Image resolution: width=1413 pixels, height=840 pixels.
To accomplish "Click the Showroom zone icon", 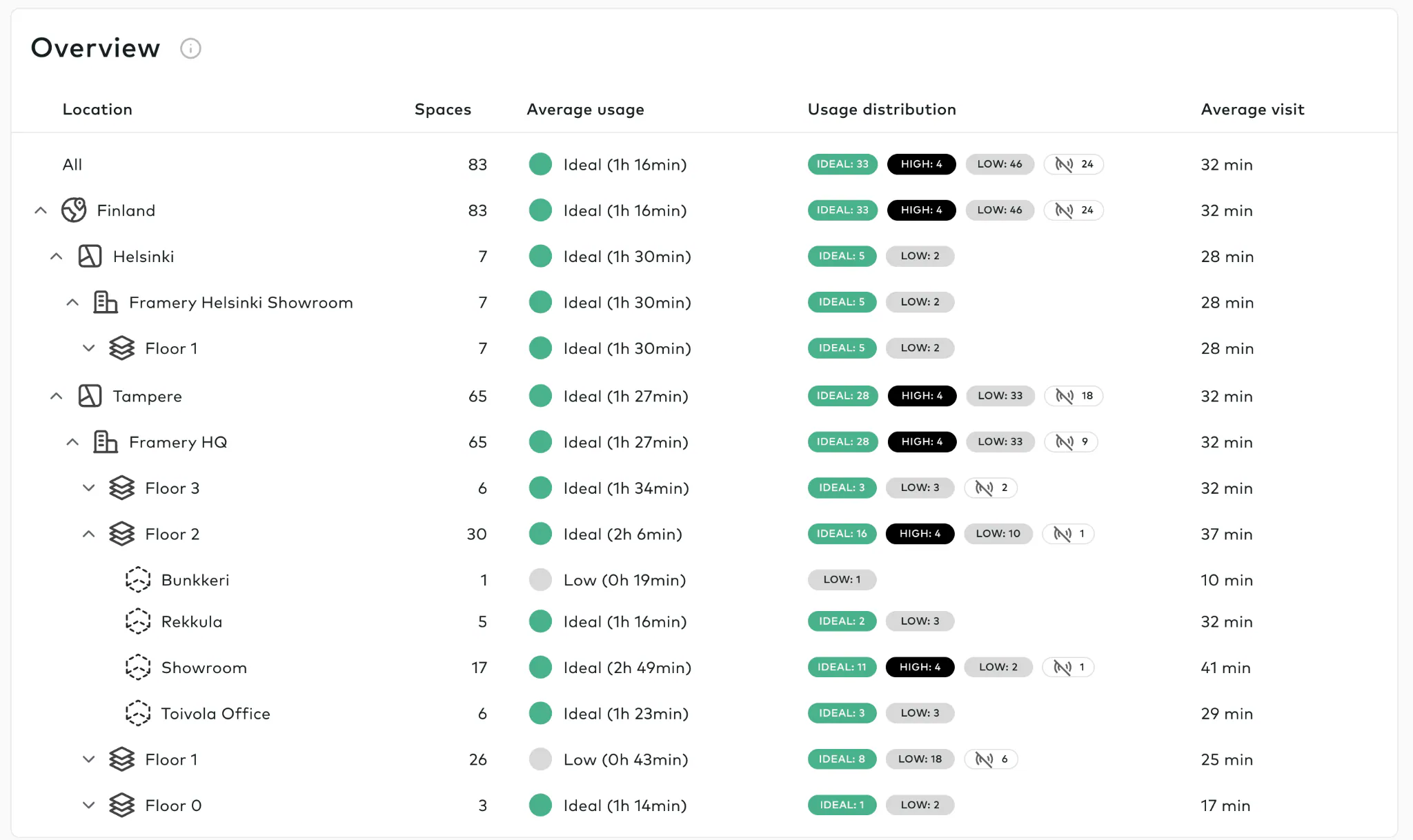I will (x=138, y=668).
